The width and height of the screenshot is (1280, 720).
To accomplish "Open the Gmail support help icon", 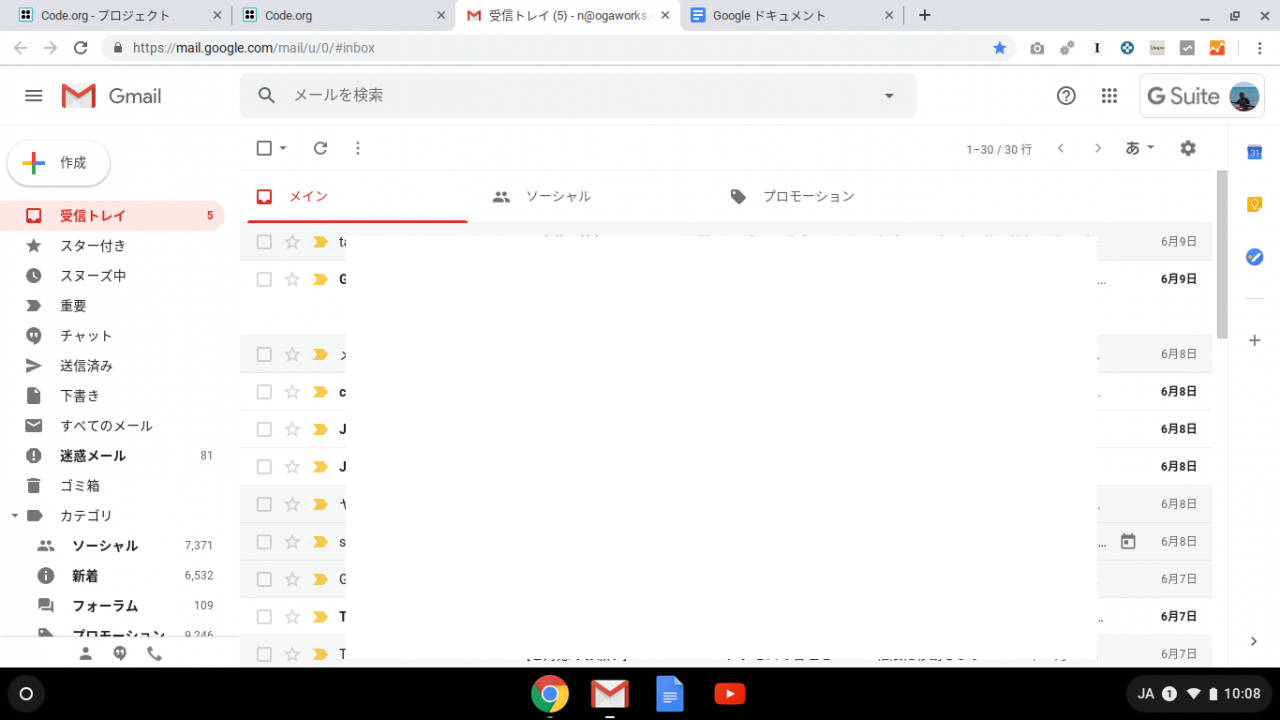I will tap(1066, 96).
